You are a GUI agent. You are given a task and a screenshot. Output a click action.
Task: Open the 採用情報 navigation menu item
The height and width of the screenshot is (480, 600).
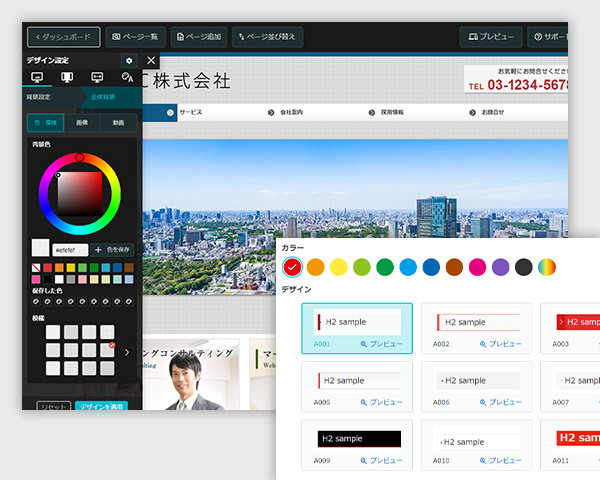coord(392,113)
